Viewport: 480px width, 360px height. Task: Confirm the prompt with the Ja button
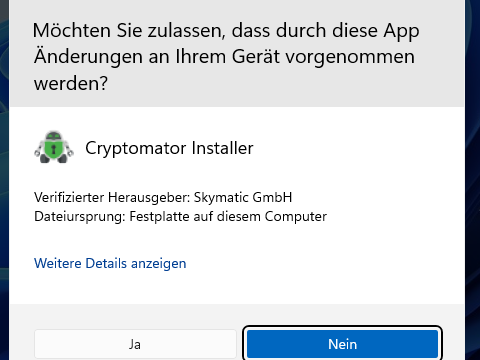135,344
